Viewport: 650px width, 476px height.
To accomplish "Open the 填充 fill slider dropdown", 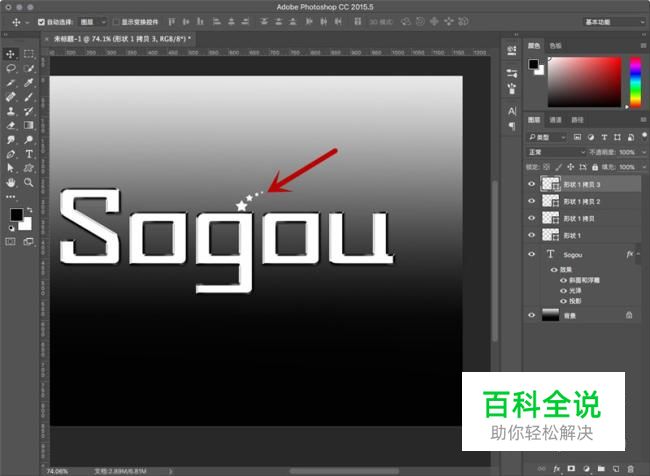I will tap(644, 167).
